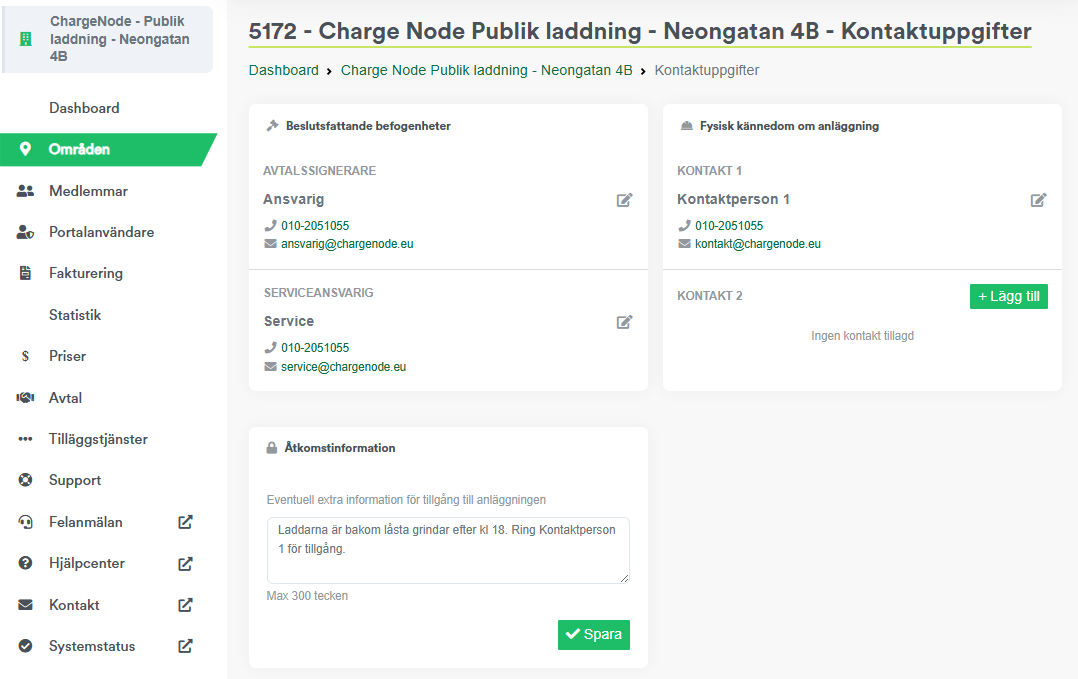Click the Hjälpcenter external link icon

coord(185,563)
